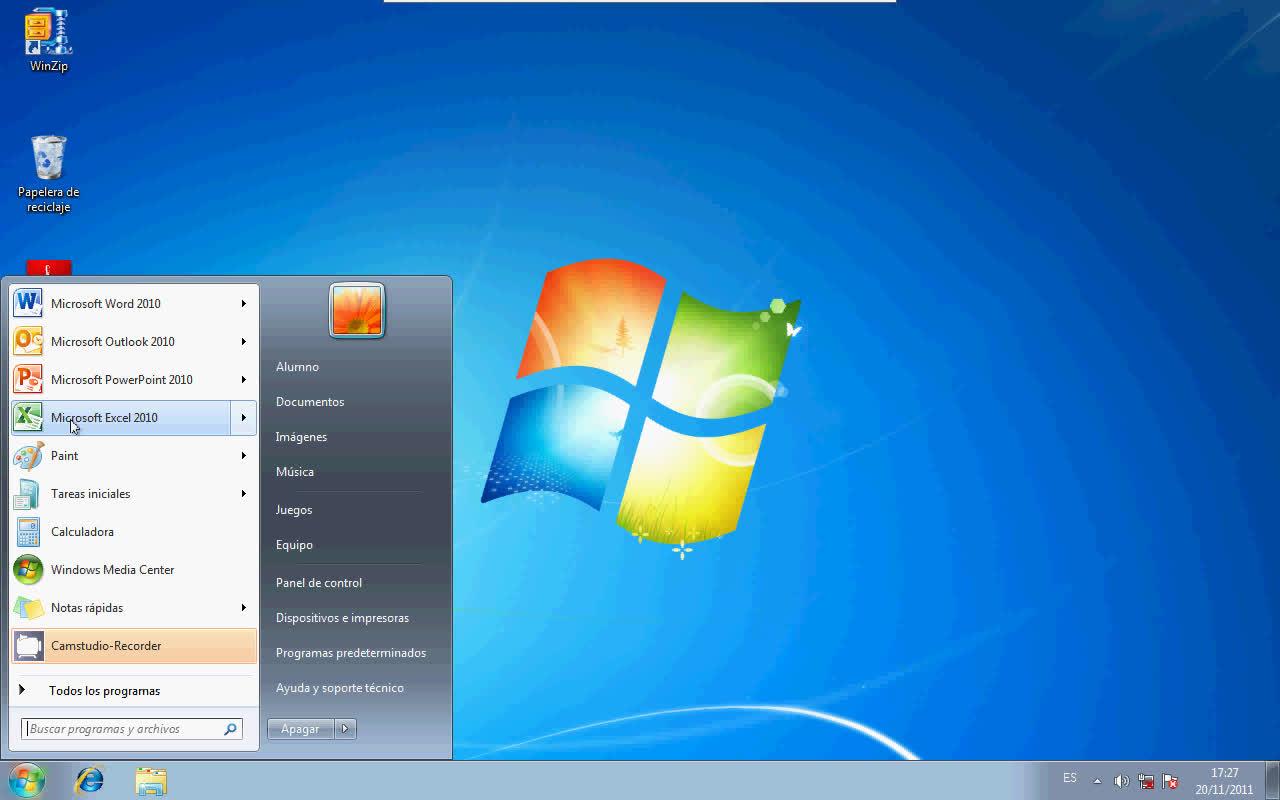Click the Apagar button
Viewport: 1280px width, 800px height.
pyautogui.click(x=300, y=729)
